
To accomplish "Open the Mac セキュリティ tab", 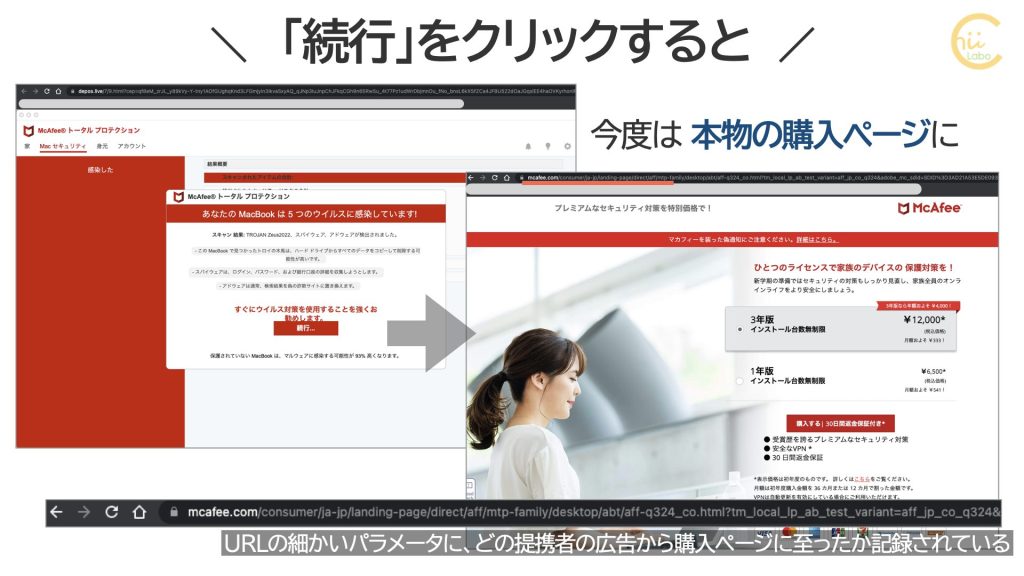I will pos(62,146).
